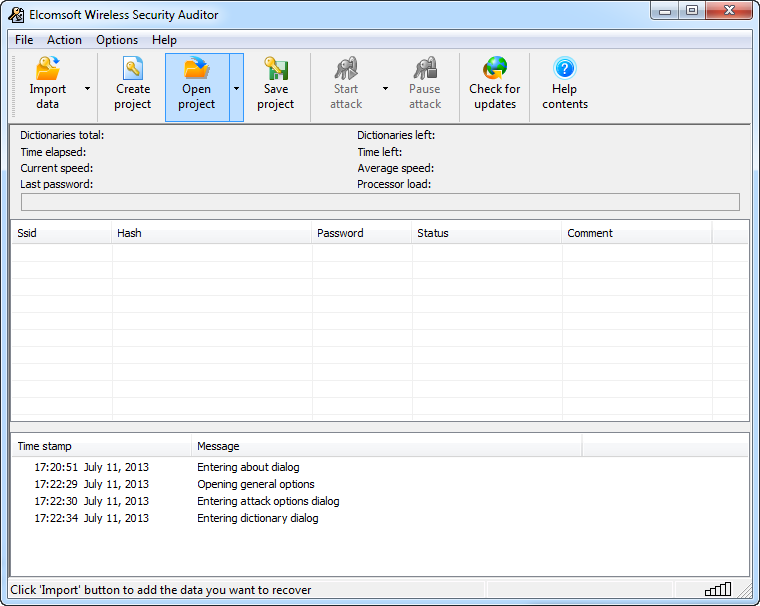Screen dimensions: 760x606
Task: Click the 'Time elapsed:' label
Action: click(x=53, y=152)
